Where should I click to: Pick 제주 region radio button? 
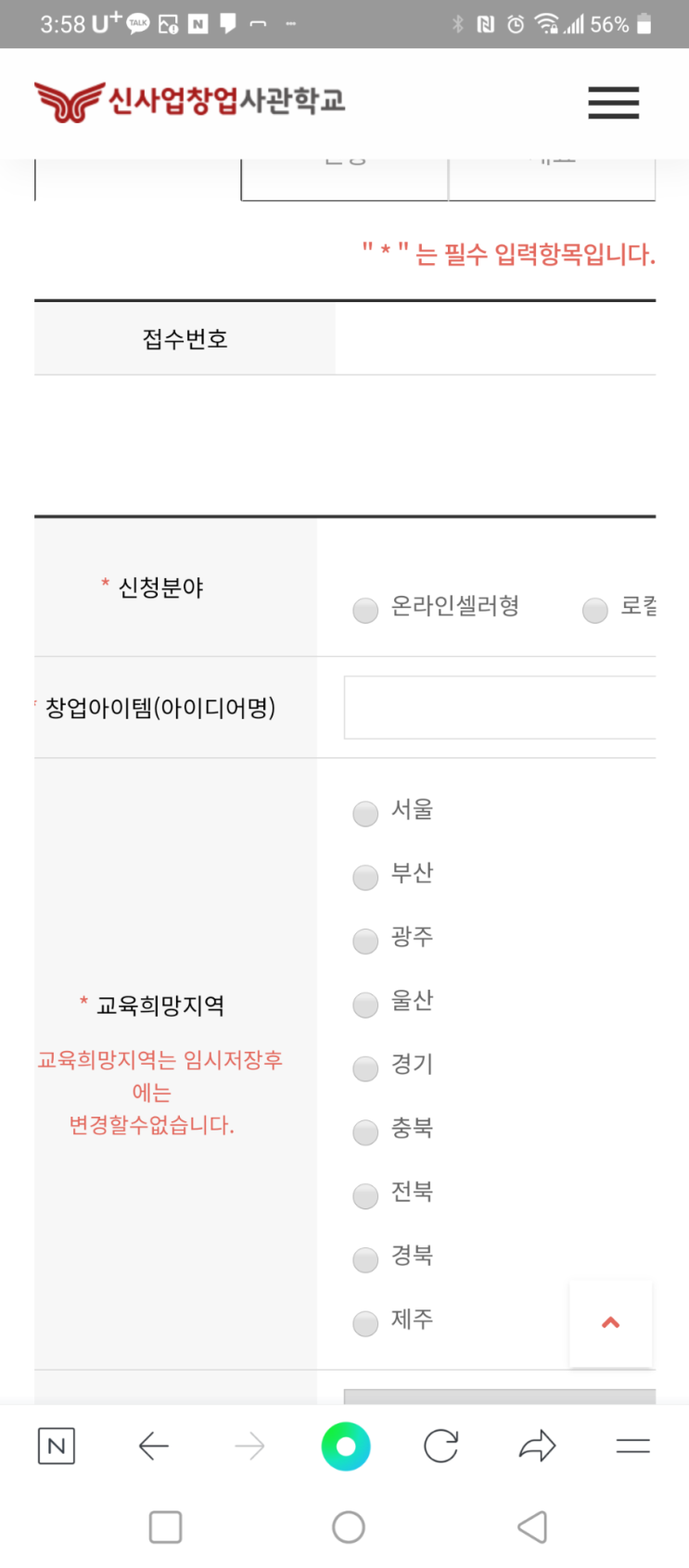pyautogui.click(x=365, y=1323)
